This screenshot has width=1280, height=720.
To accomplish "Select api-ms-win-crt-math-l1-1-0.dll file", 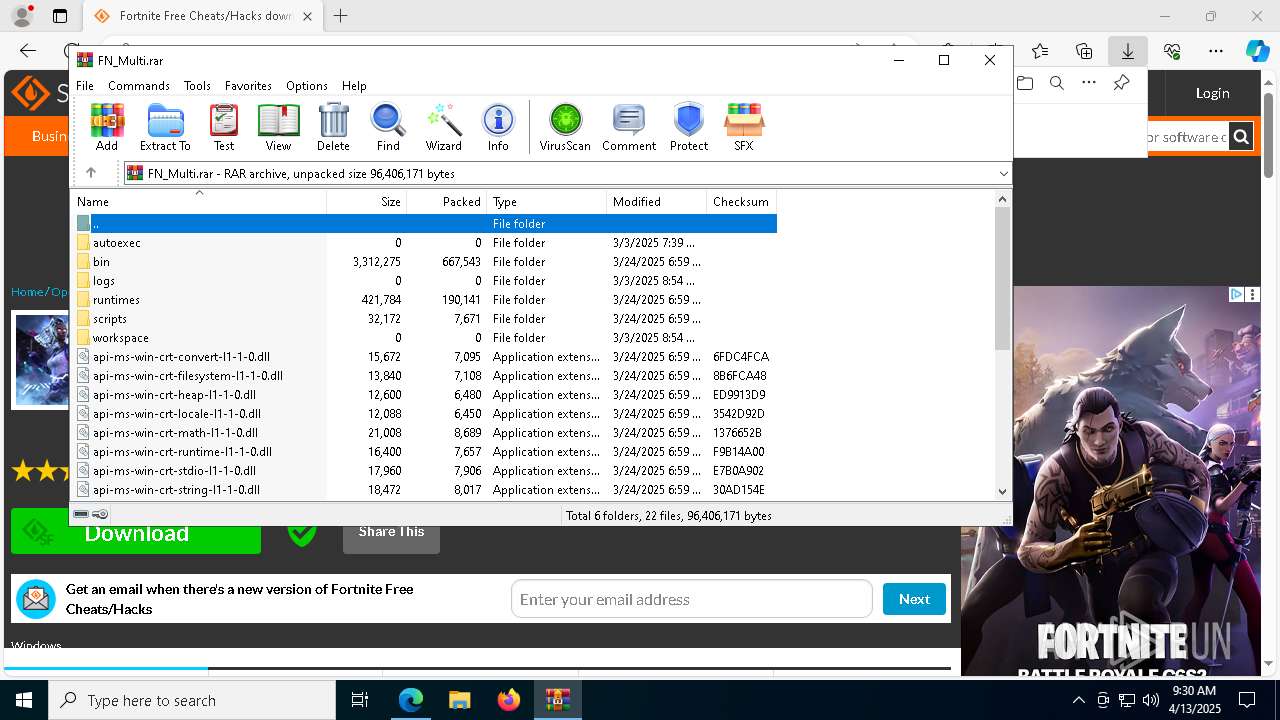I will 425,433.
